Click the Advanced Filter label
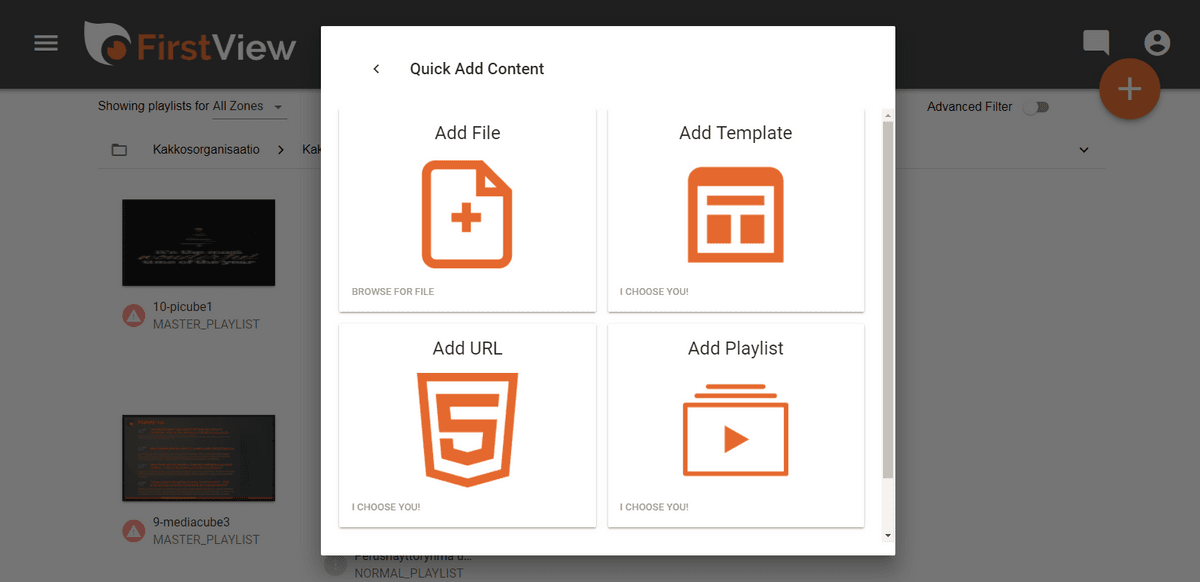The height and width of the screenshot is (582, 1200). (x=969, y=107)
